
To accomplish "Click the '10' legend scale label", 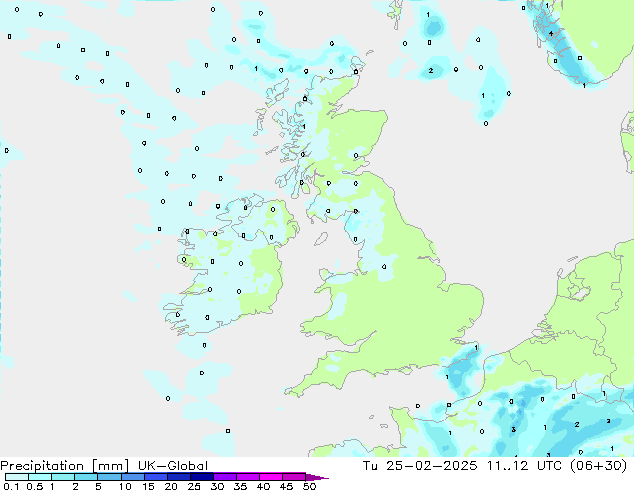I will (x=125, y=486).
